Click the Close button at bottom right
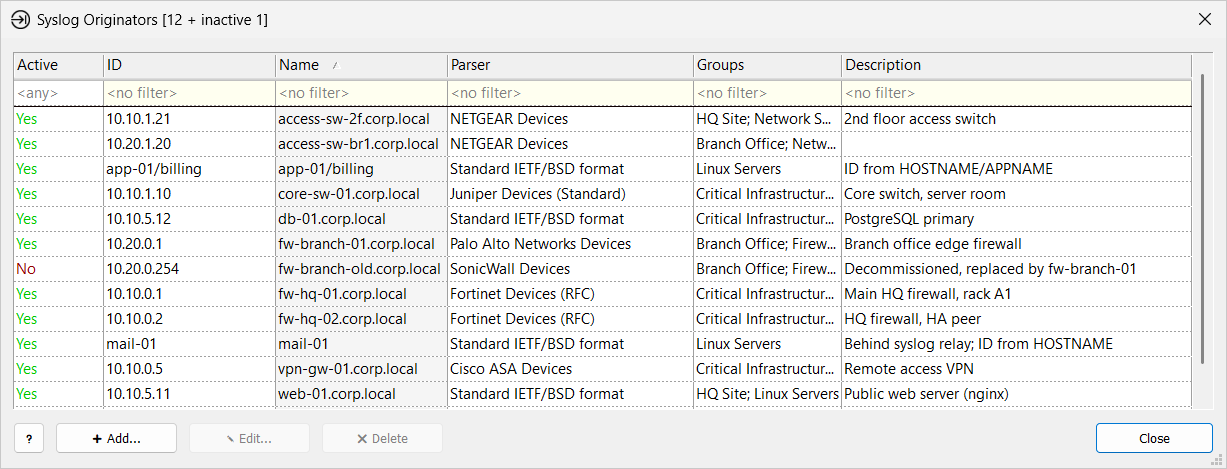The image size is (1227, 469). [1154, 438]
